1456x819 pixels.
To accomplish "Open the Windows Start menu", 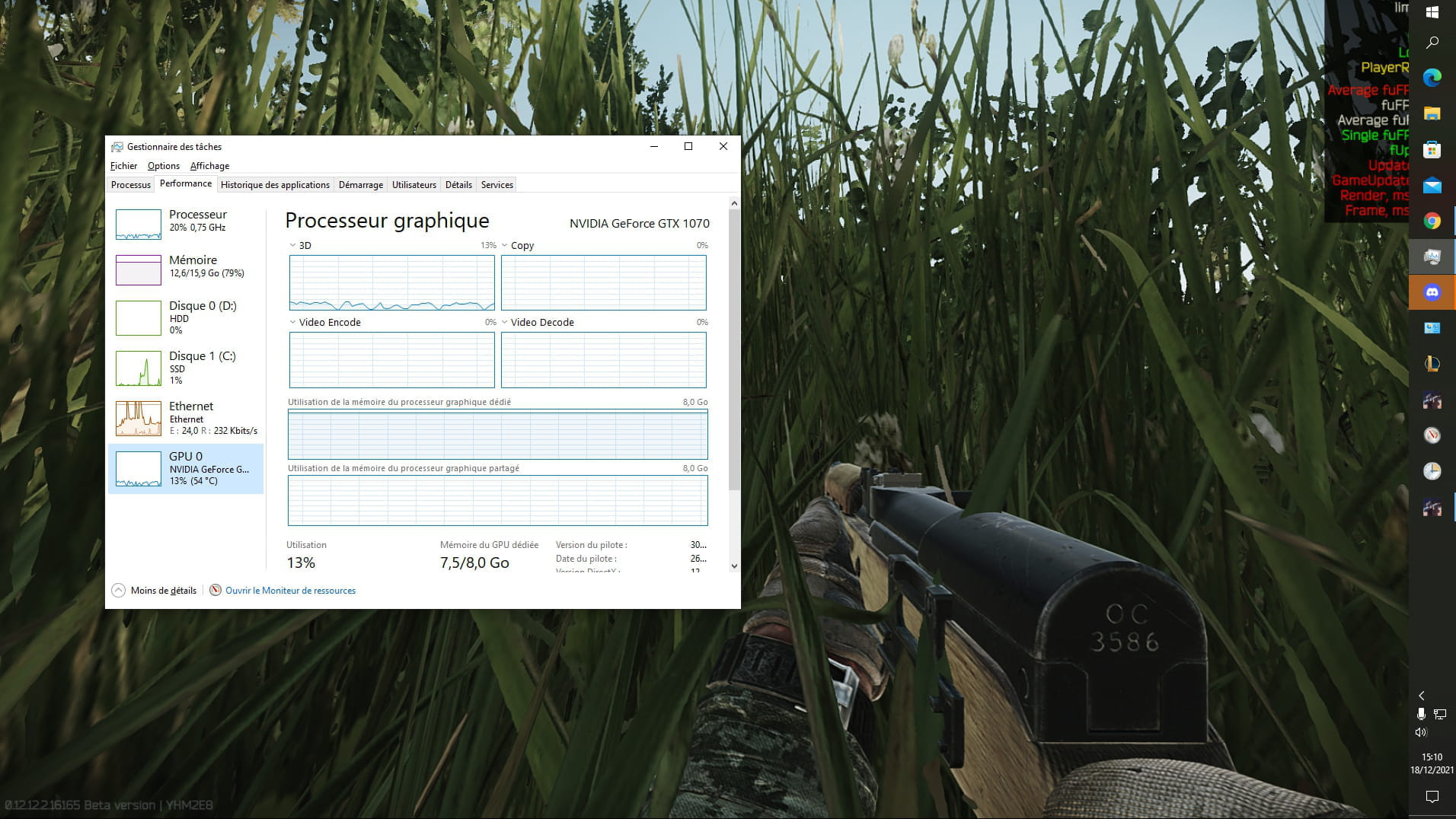I will [x=1432, y=12].
